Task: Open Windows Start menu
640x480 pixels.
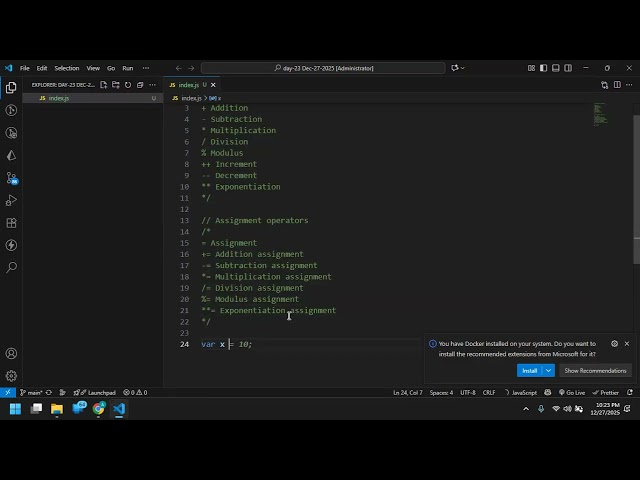Action: (16, 409)
